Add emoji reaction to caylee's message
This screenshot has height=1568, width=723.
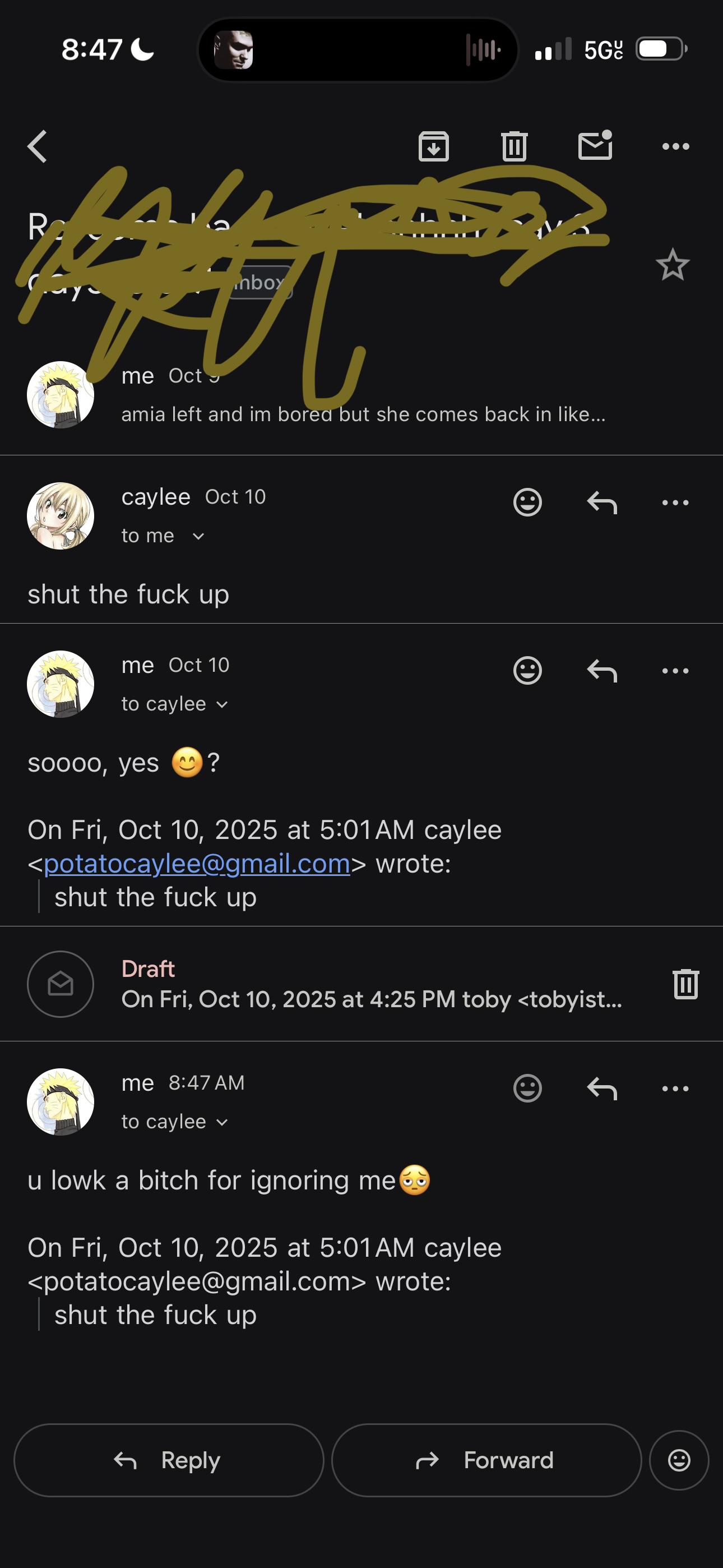pos(527,503)
